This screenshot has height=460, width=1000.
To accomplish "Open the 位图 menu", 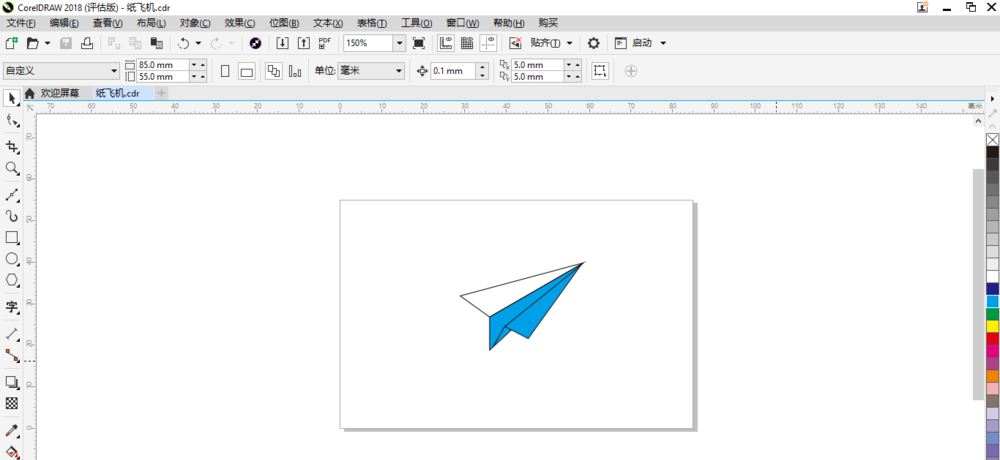I will point(284,24).
